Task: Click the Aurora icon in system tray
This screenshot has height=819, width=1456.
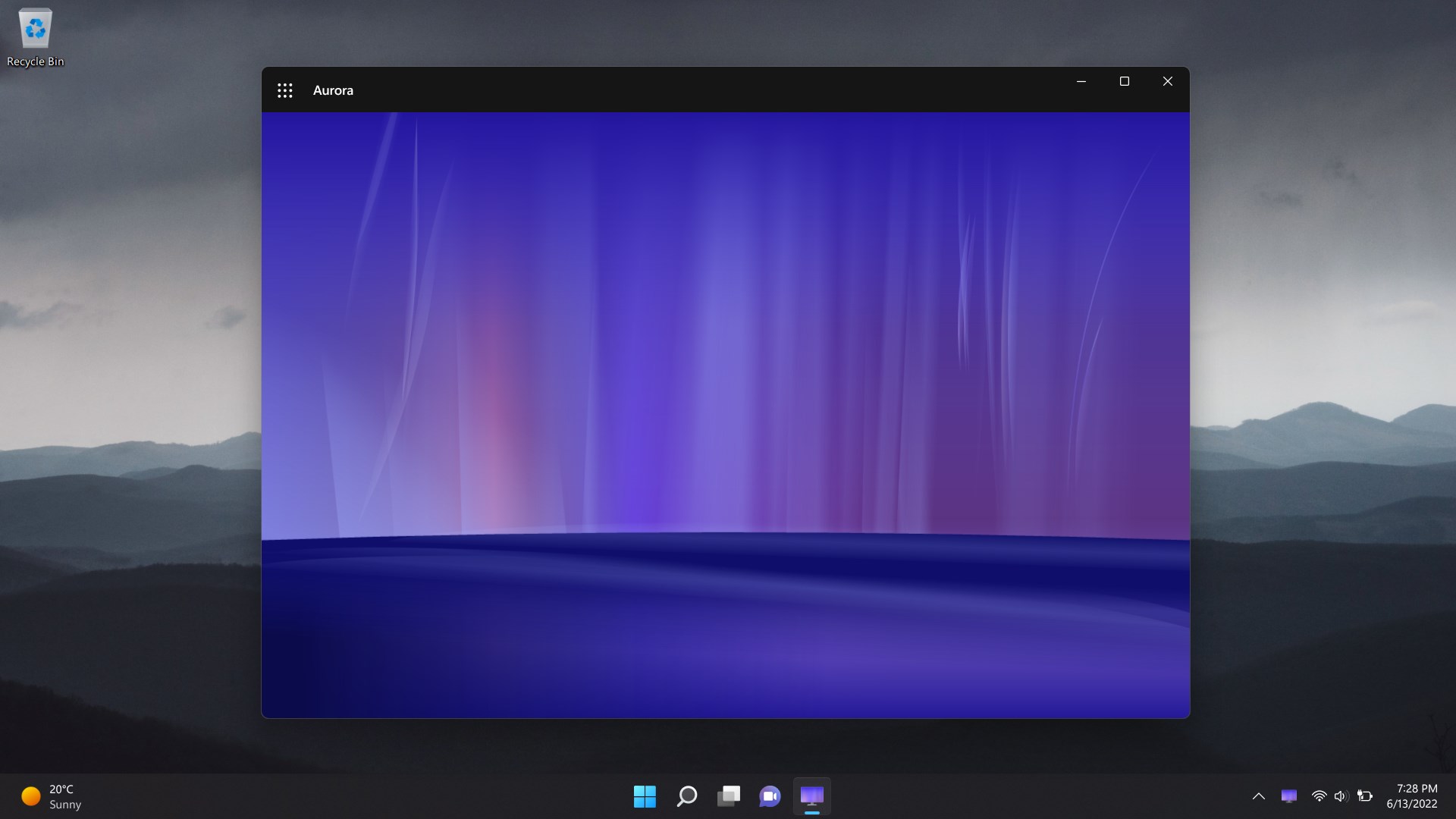Action: [1288, 796]
